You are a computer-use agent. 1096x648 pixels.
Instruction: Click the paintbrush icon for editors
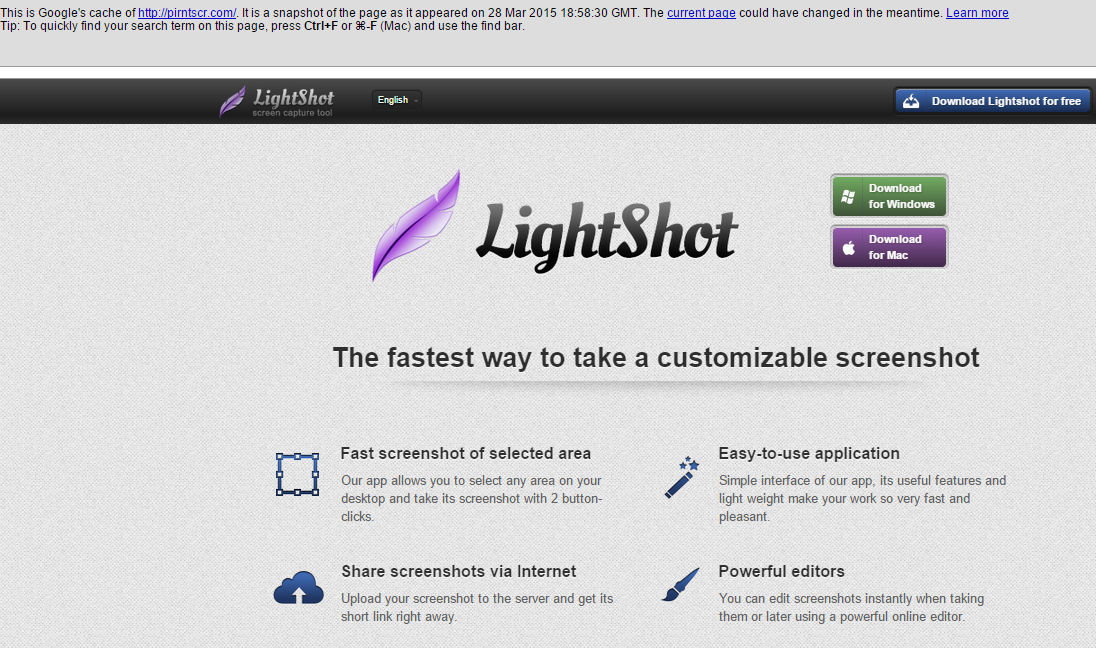(x=681, y=584)
